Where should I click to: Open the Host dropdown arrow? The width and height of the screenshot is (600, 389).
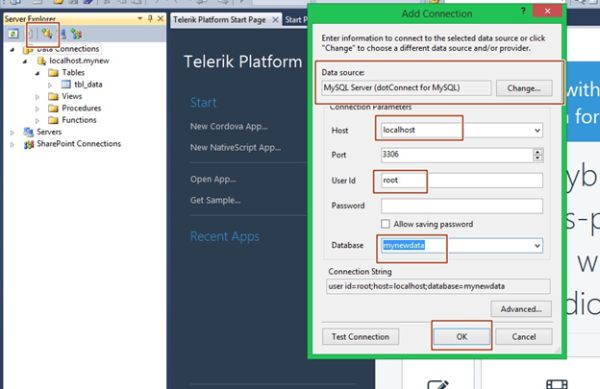pyautogui.click(x=537, y=130)
